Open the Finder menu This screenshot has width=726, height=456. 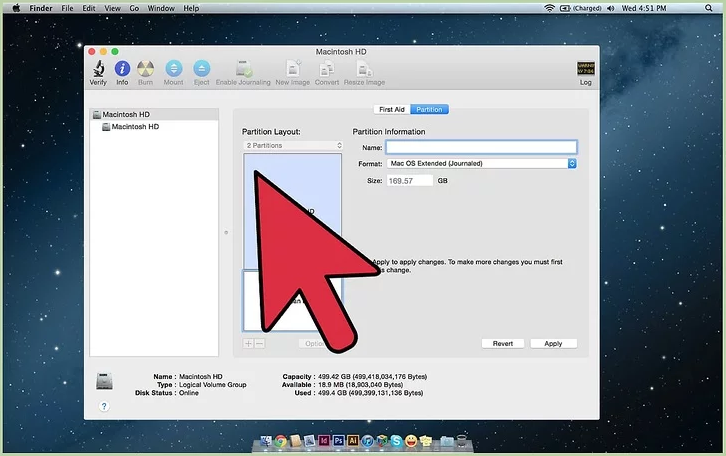click(41, 8)
